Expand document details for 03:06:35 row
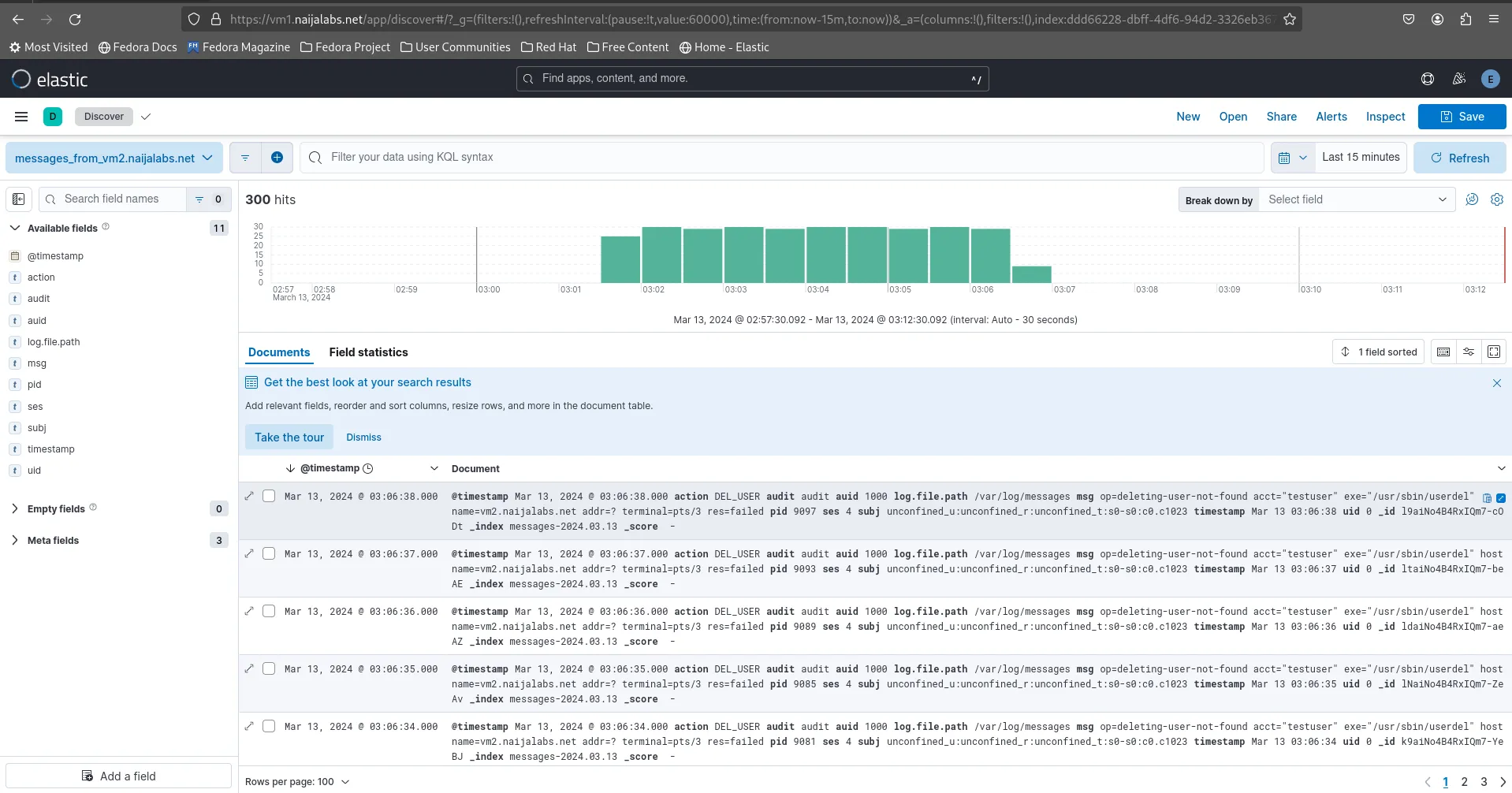Screen dimensions: 1512x793 tap(249, 668)
